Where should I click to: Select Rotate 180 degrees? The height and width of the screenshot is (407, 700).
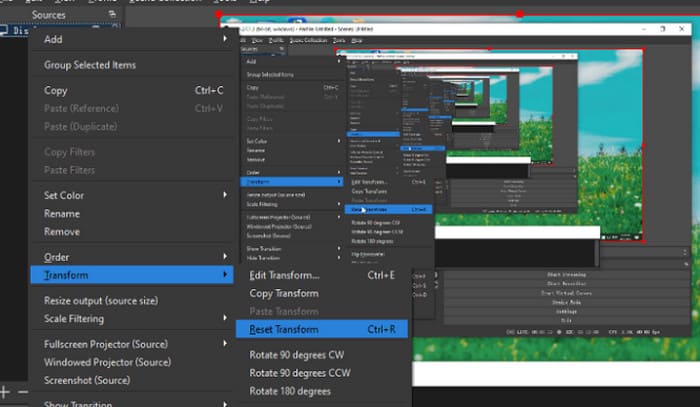click(x=290, y=391)
